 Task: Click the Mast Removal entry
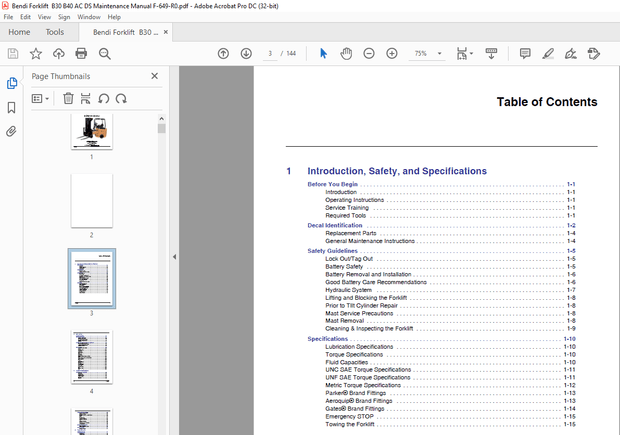(344, 321)
